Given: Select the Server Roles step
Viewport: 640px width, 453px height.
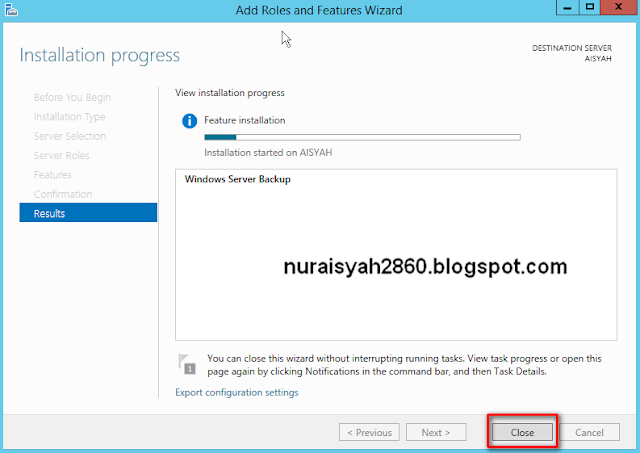Looking at the screenshot, I should [62, 155].
